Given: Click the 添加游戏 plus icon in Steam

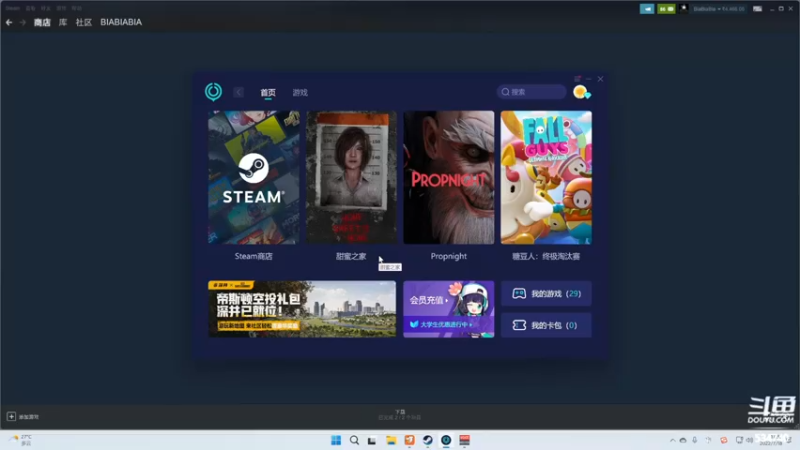Looking at the screenshot, I should pyautogui.click(x=11, y=416).
